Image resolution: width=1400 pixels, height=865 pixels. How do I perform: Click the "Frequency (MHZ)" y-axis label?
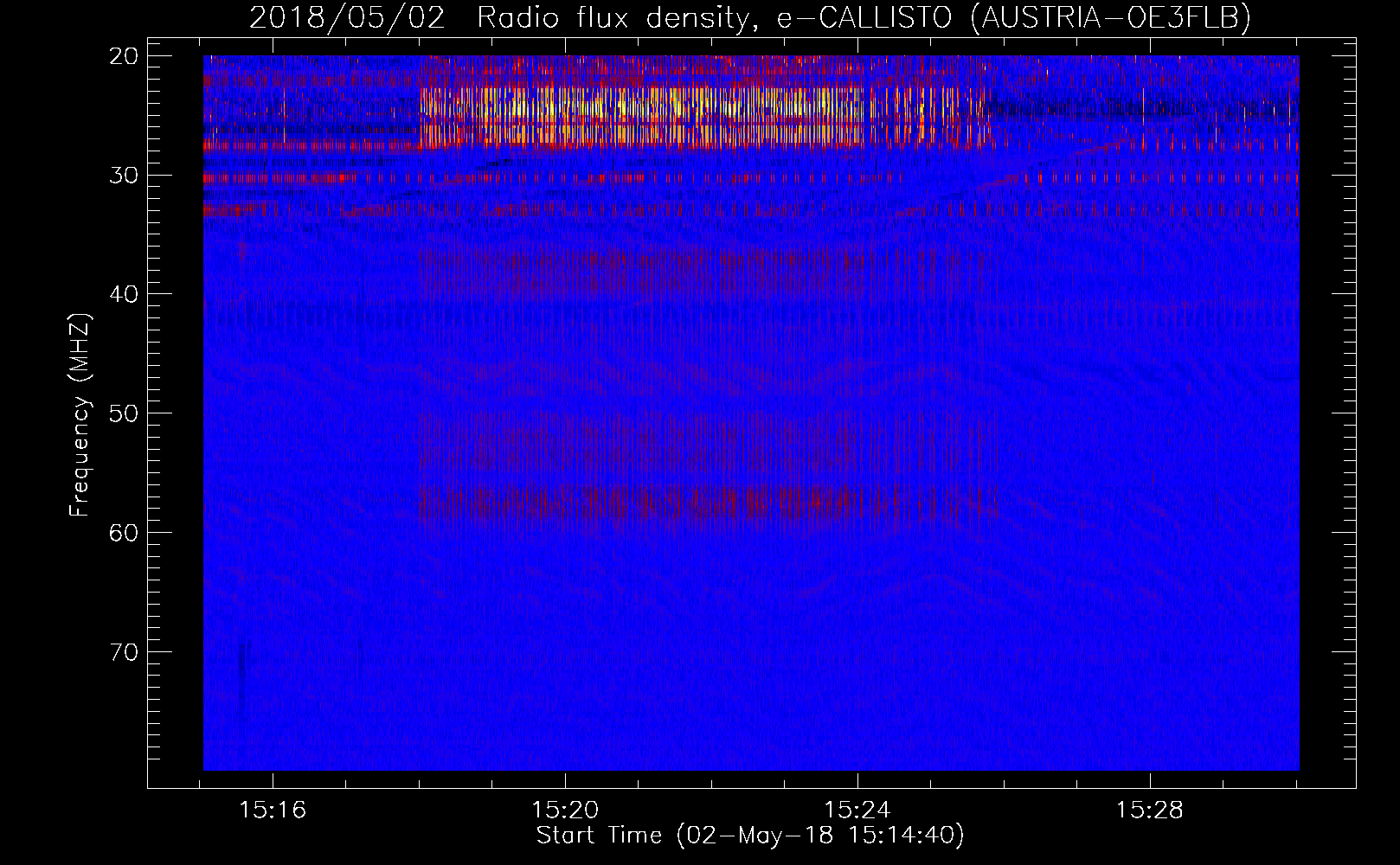(80, 414)
